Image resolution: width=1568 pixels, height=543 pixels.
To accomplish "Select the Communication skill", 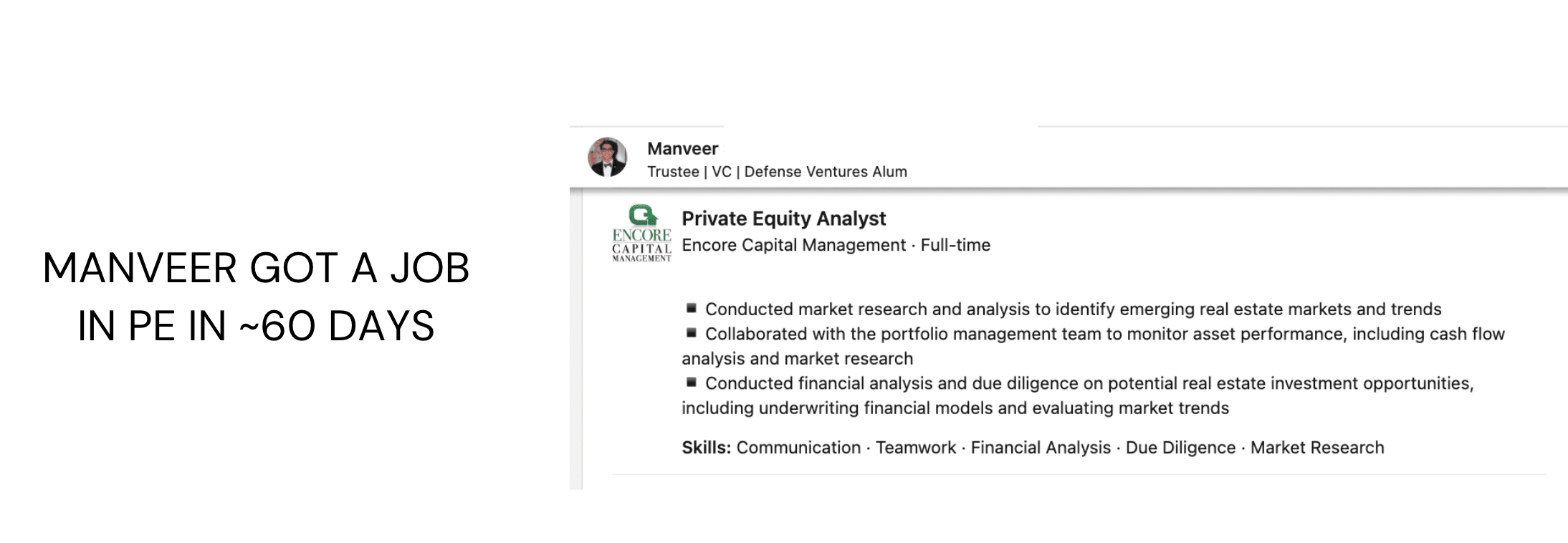I will pyautogui.click(x=798, y=448).
